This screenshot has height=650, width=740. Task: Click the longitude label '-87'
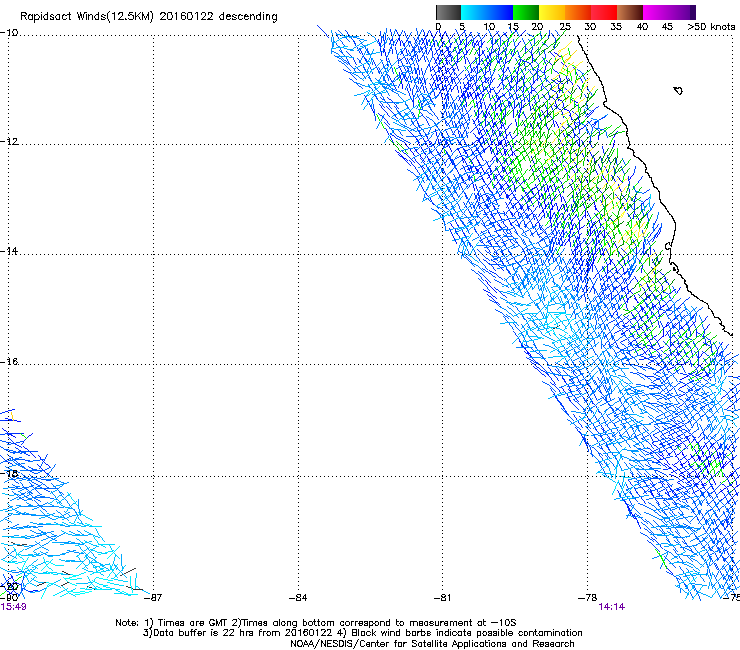tap(152, 598)
